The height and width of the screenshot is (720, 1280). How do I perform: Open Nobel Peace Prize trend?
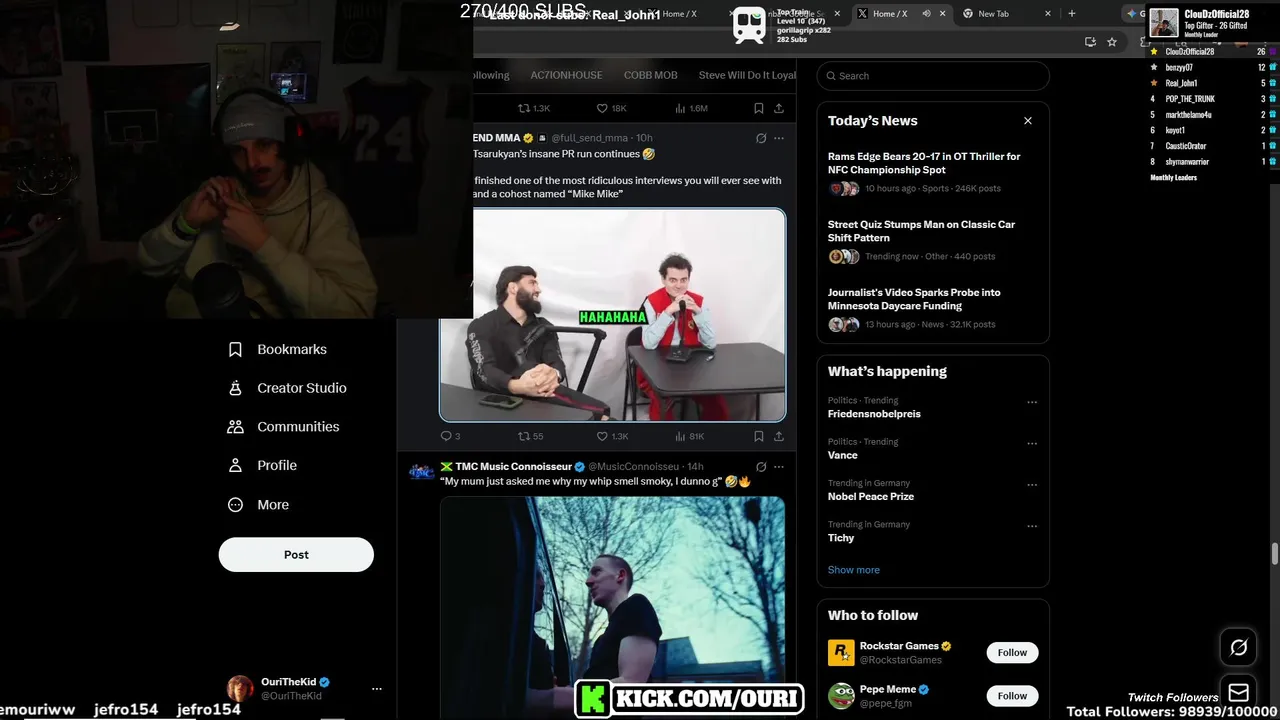tap(871, 496)
